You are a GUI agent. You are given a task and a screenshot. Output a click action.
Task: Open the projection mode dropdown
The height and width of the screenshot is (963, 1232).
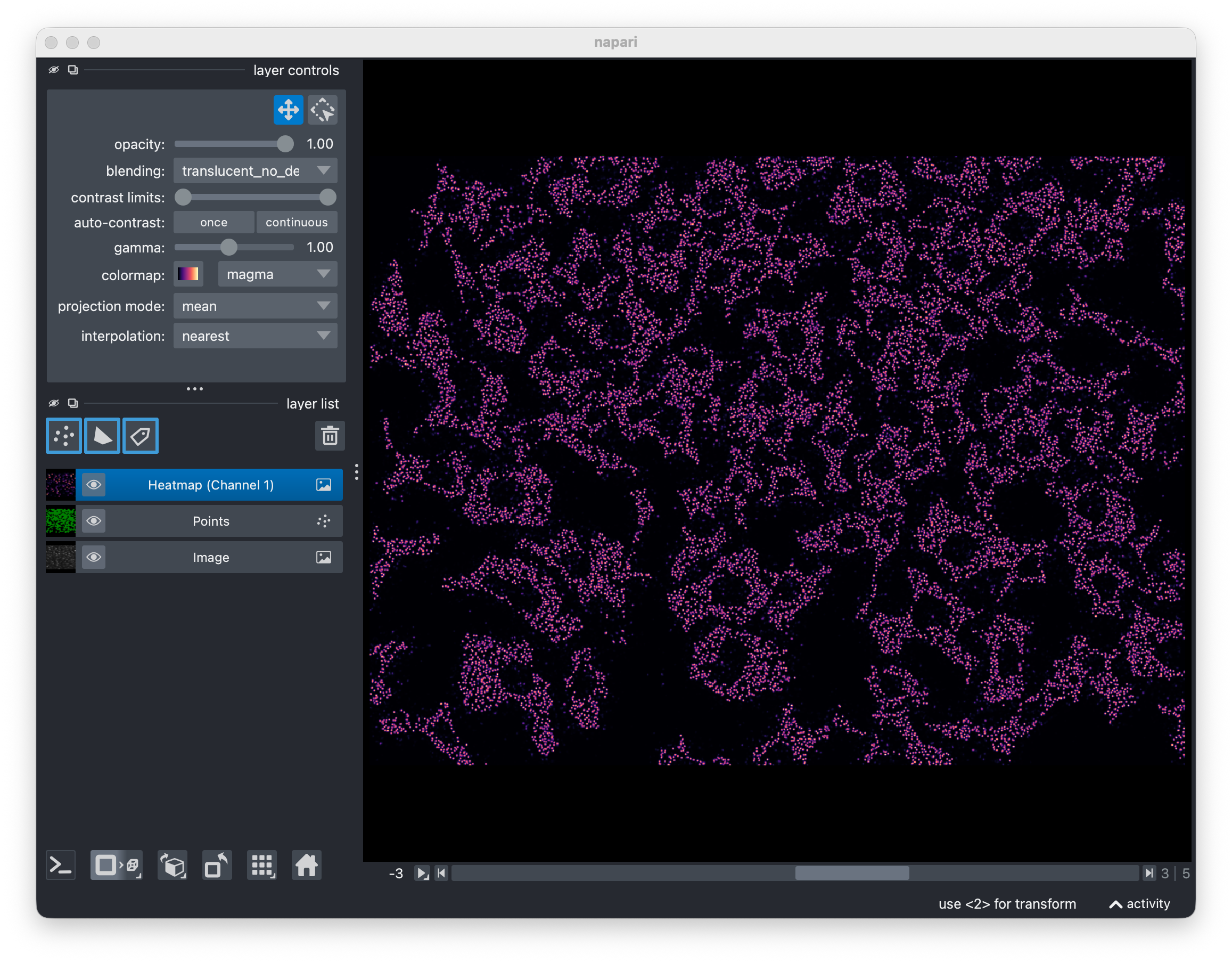click(256, 306)
